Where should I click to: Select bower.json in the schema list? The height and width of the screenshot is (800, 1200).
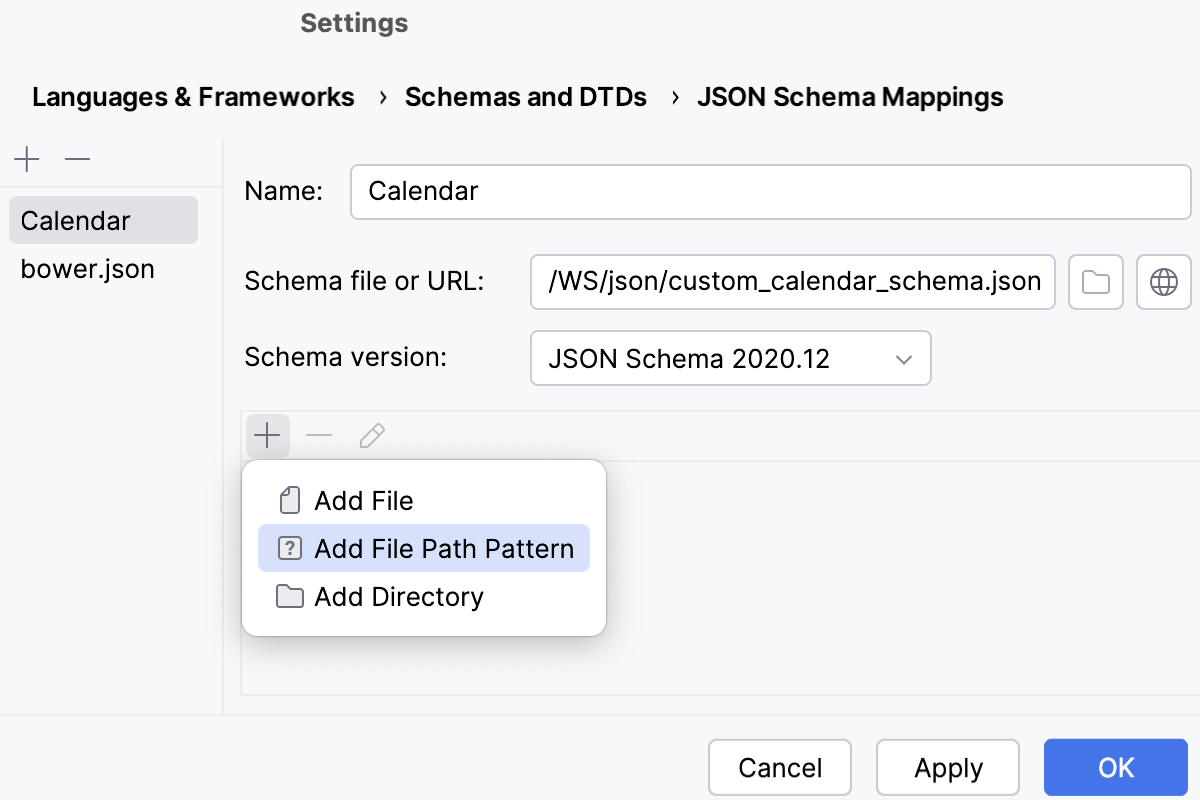[x=87, y=269]
